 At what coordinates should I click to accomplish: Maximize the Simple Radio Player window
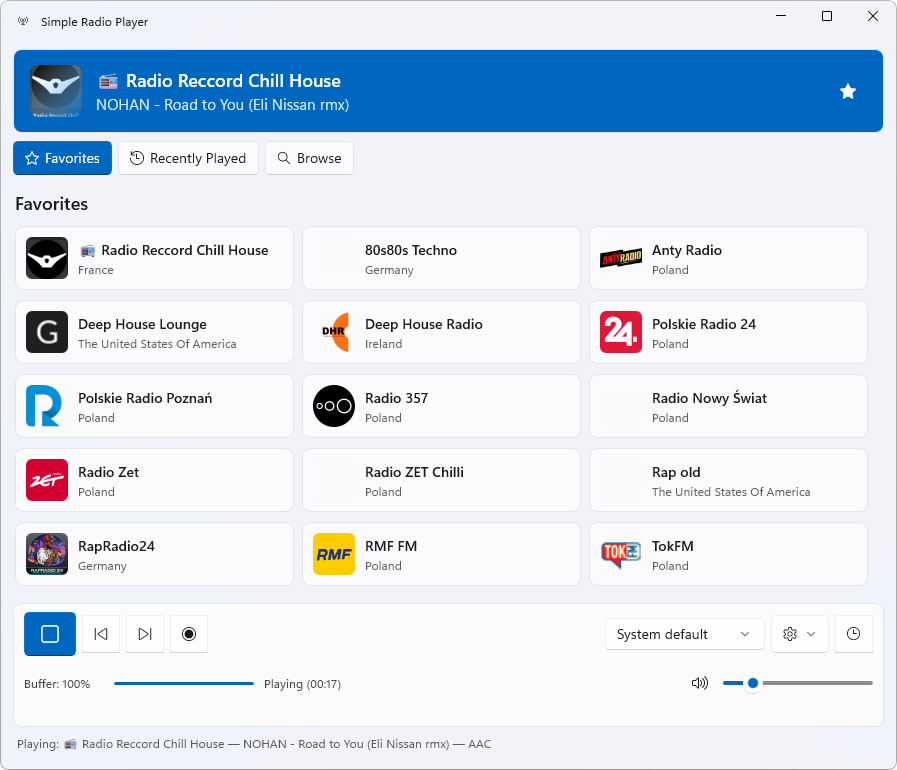(827, 16)
